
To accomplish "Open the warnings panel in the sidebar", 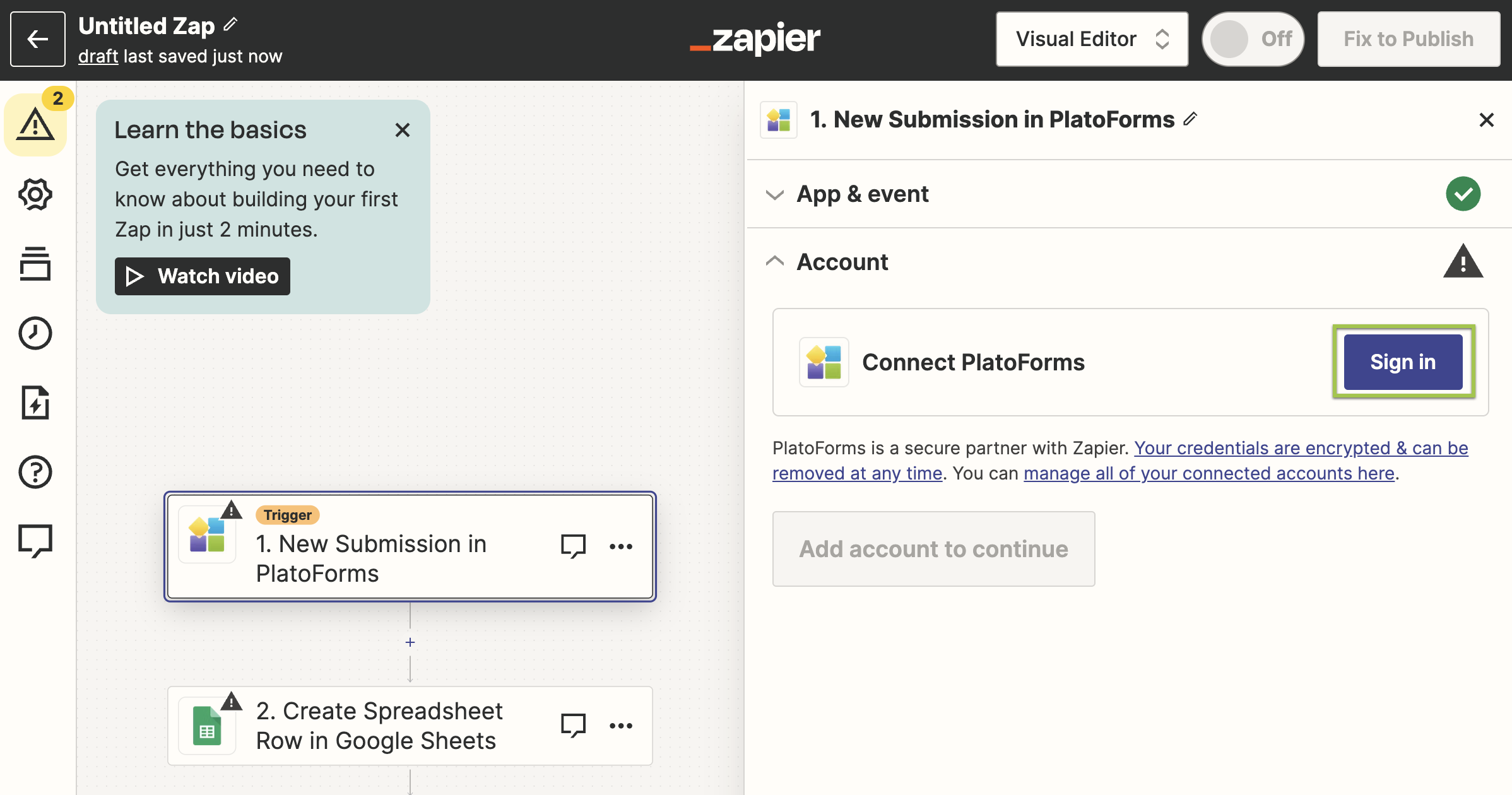I will pyautogui.click(x=35, y=124).
